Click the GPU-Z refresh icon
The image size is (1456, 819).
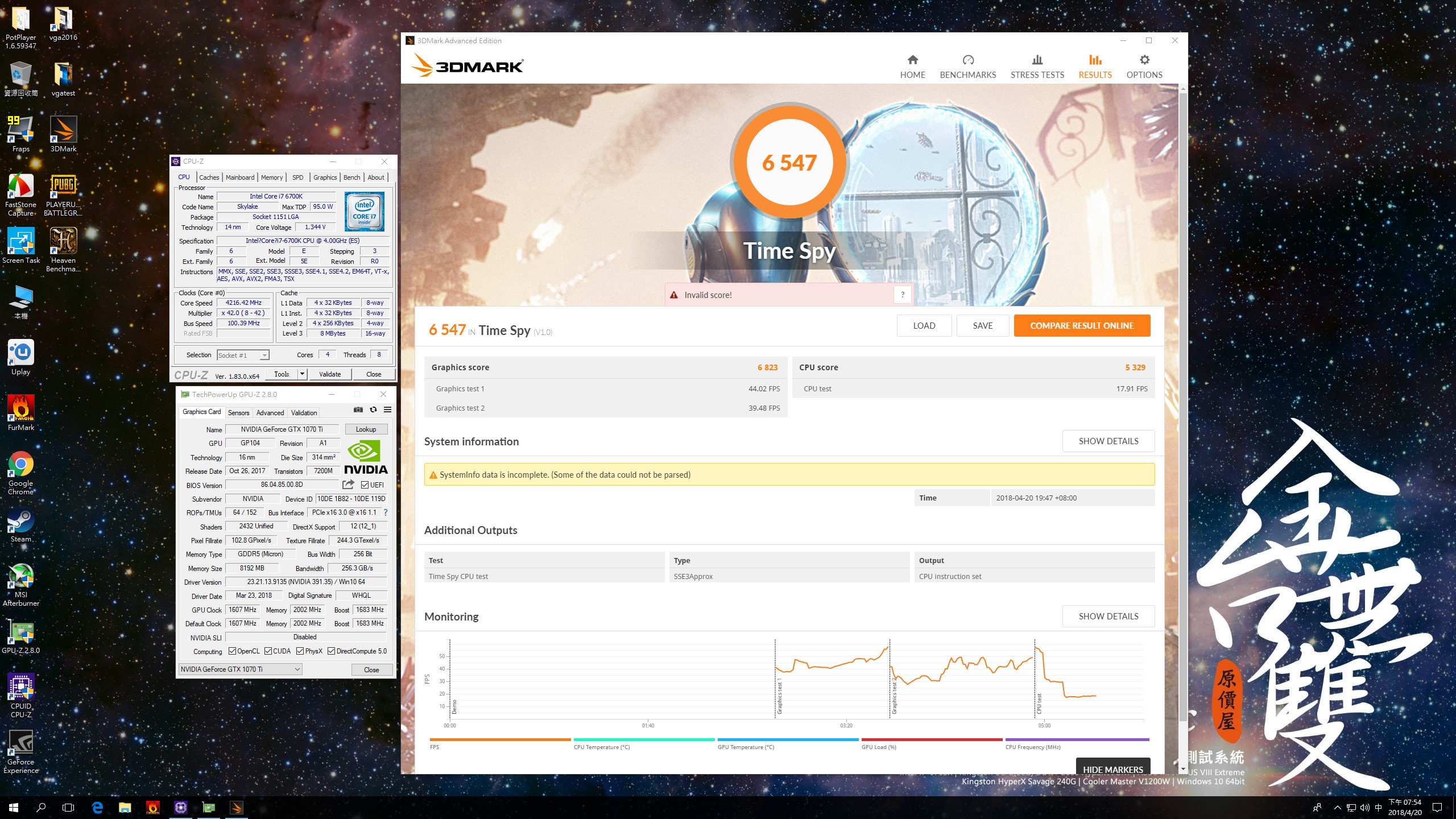click(x=373, y=409)
